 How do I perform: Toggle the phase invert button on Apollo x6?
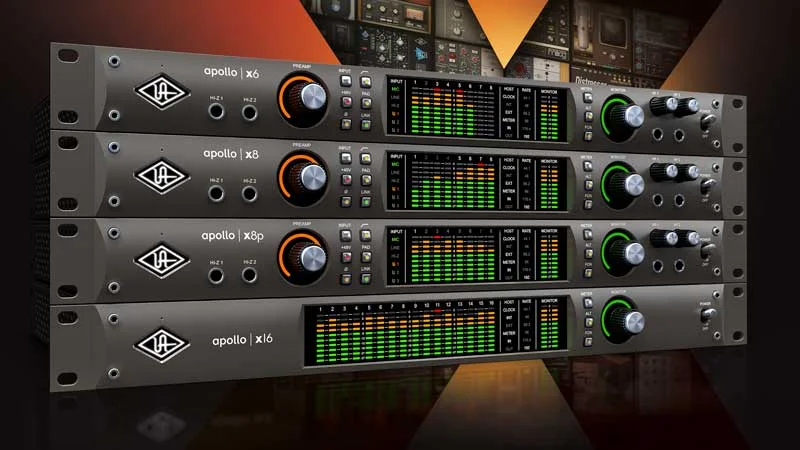pos(346,124)
